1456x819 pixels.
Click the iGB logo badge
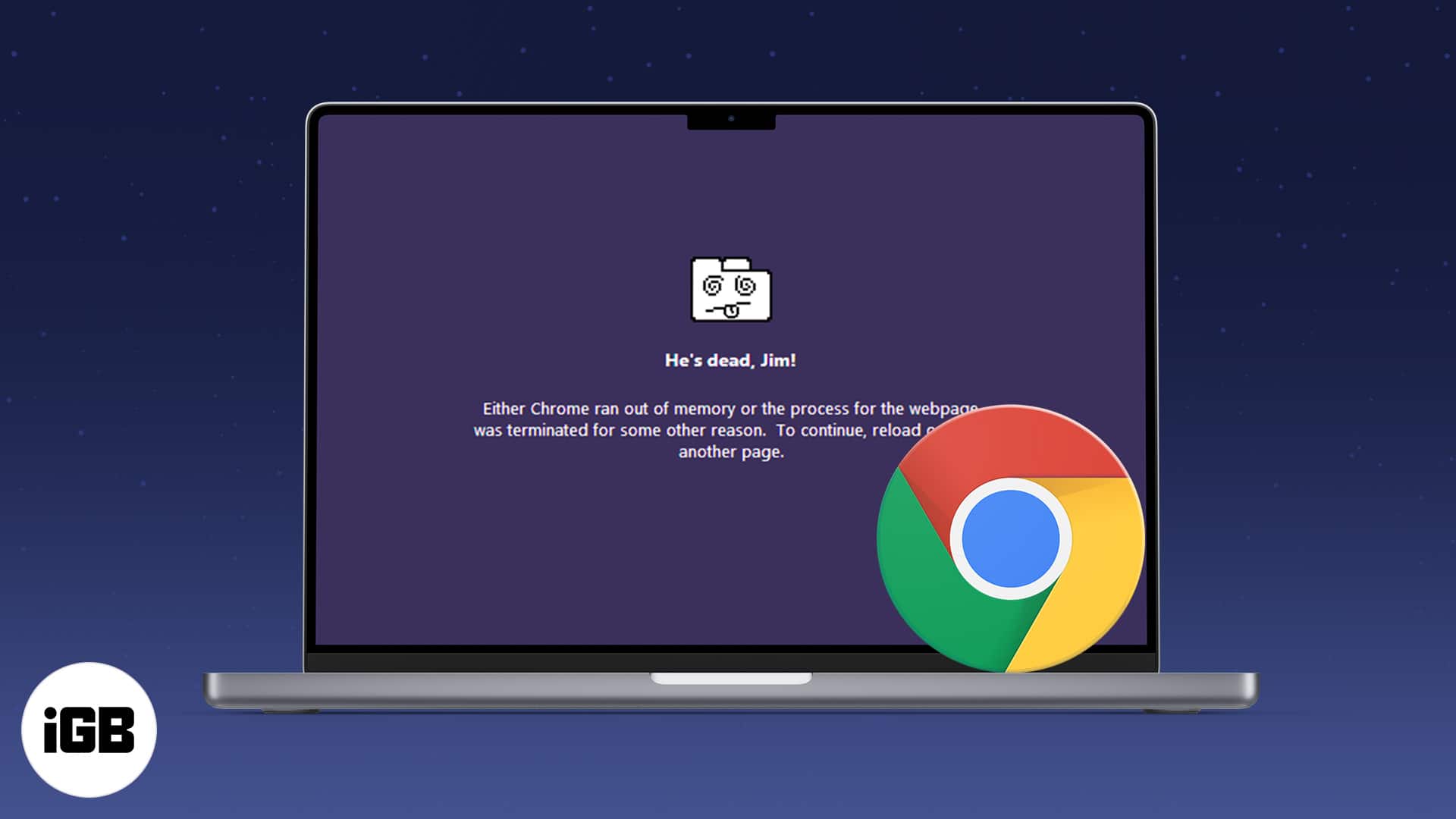(x=89, y=730)
